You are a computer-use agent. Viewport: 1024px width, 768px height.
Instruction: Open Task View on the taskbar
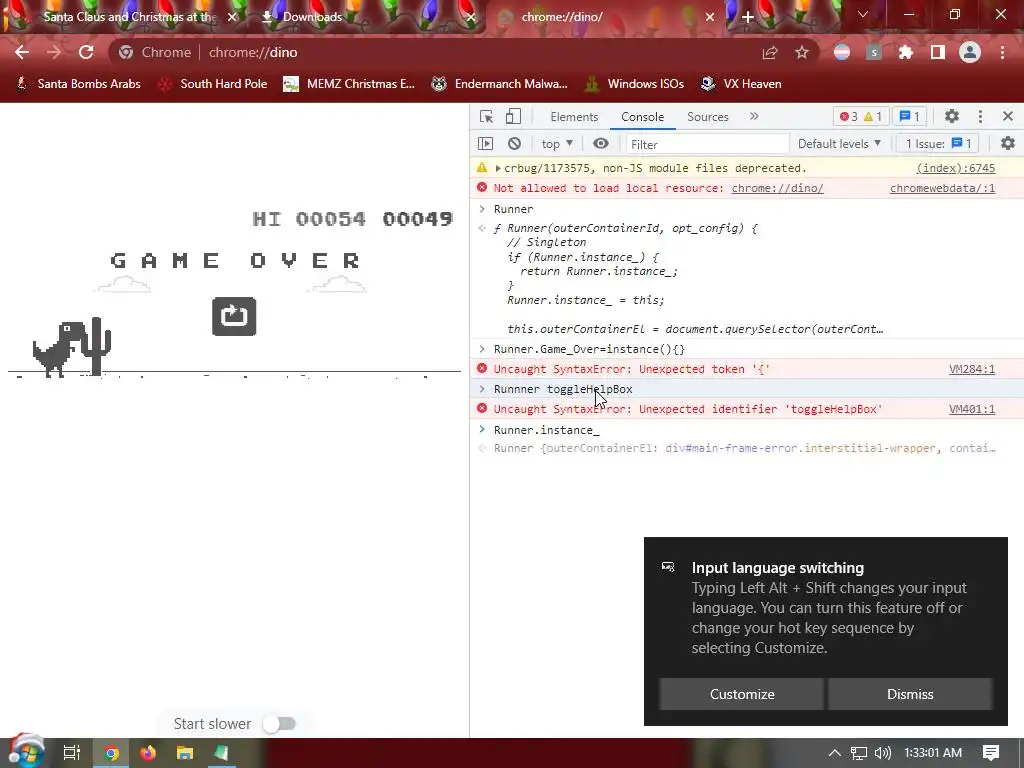71,753
